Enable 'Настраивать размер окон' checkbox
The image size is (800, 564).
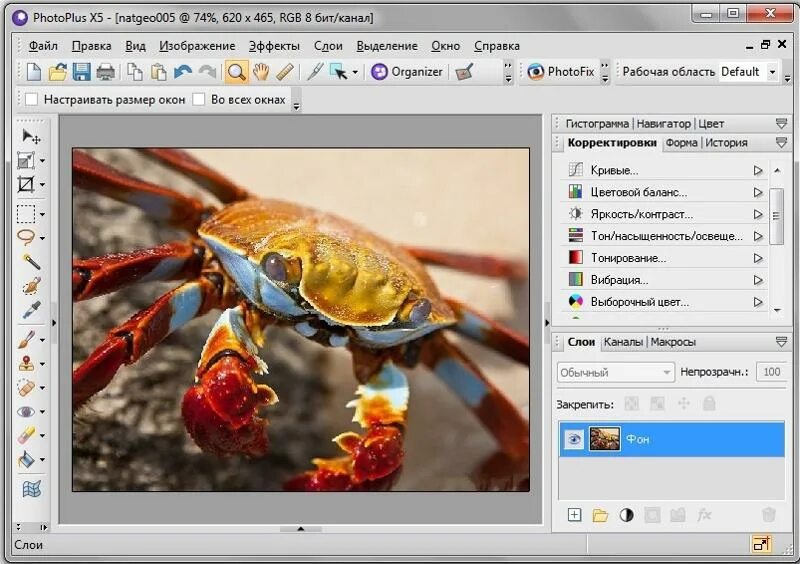click(x=31, y=99)
